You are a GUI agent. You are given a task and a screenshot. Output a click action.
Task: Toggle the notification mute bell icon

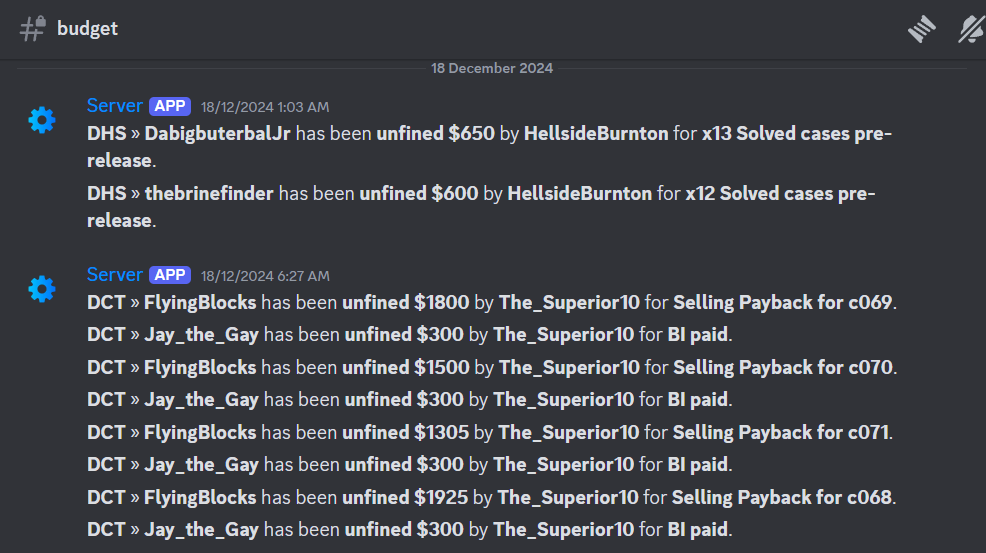(972, 29)
